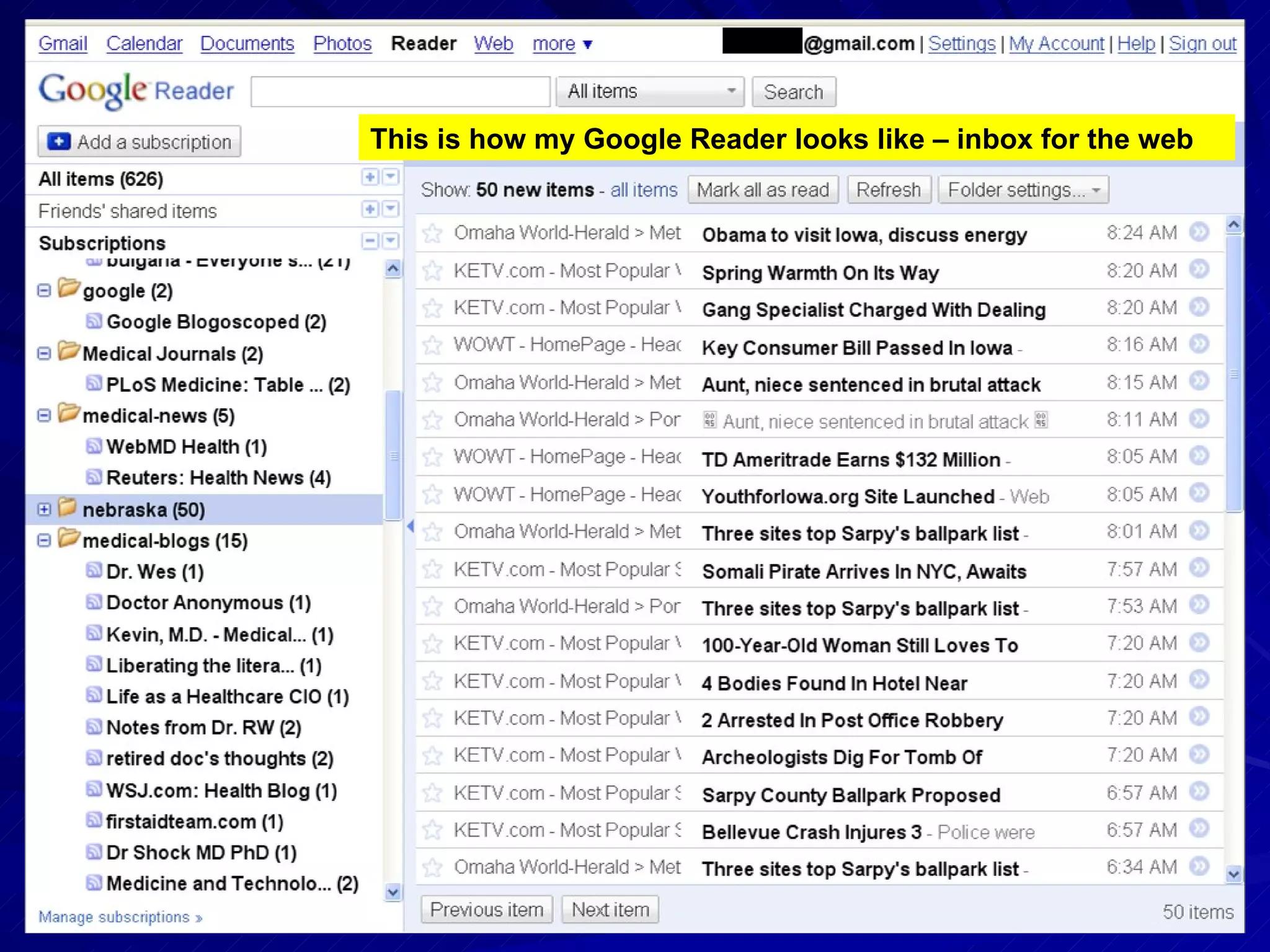This screenshot has height=952, width=1270.
Task: Star the Spring Warmth On Its Way item
Action: coord(432,271)
